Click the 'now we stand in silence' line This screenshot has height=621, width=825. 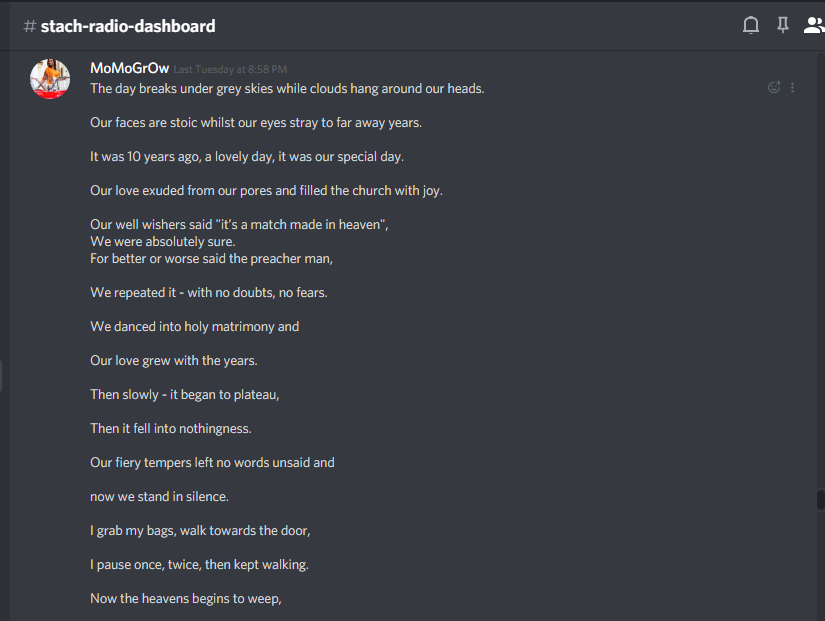159,496
